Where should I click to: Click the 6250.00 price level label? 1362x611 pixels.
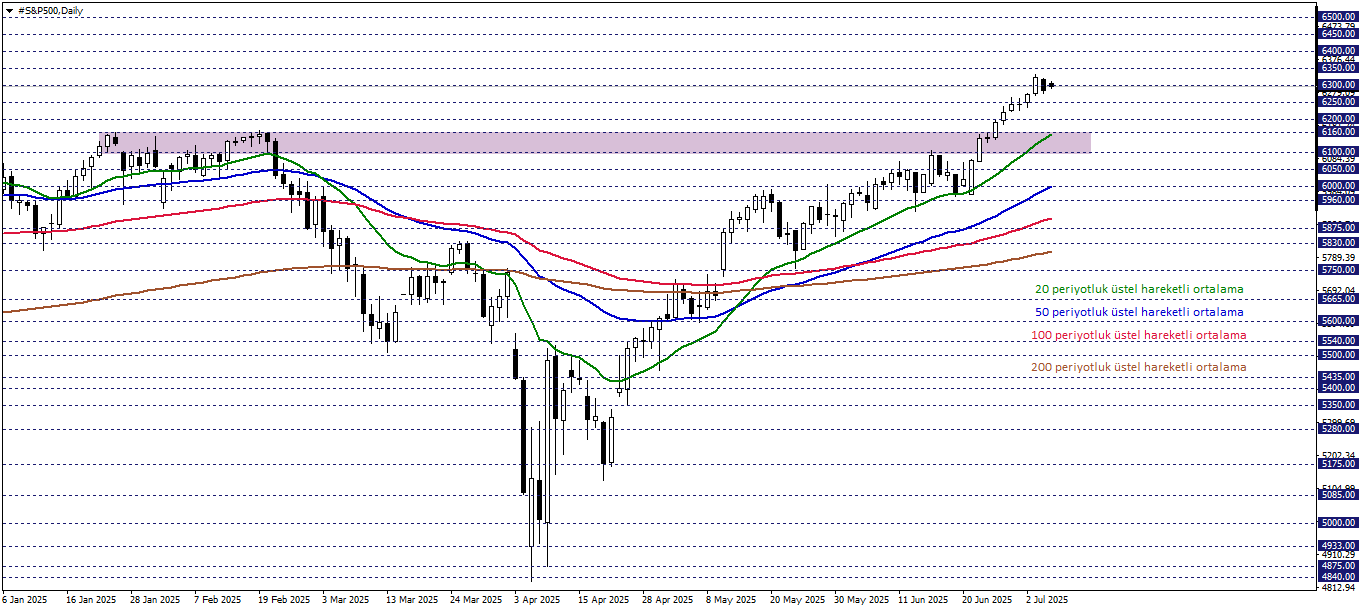pos(1337,102)
